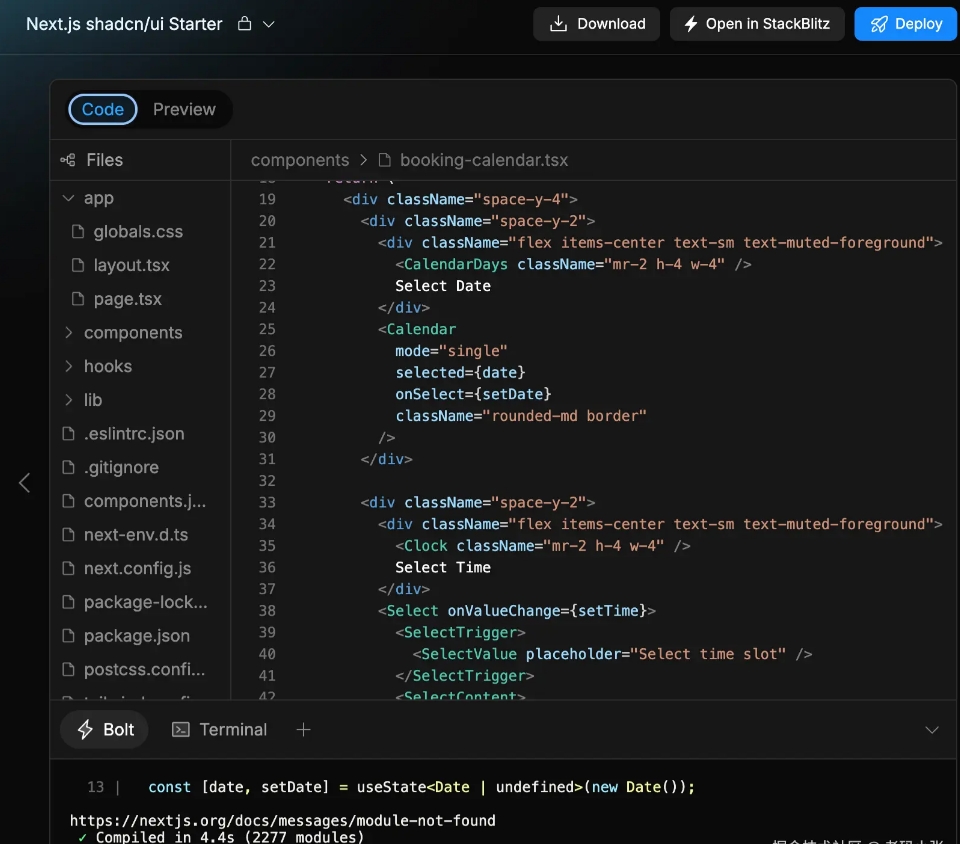This screenshot has height=844, width=960.
Task: Collapse the app folder
Action: click(69, 198)
